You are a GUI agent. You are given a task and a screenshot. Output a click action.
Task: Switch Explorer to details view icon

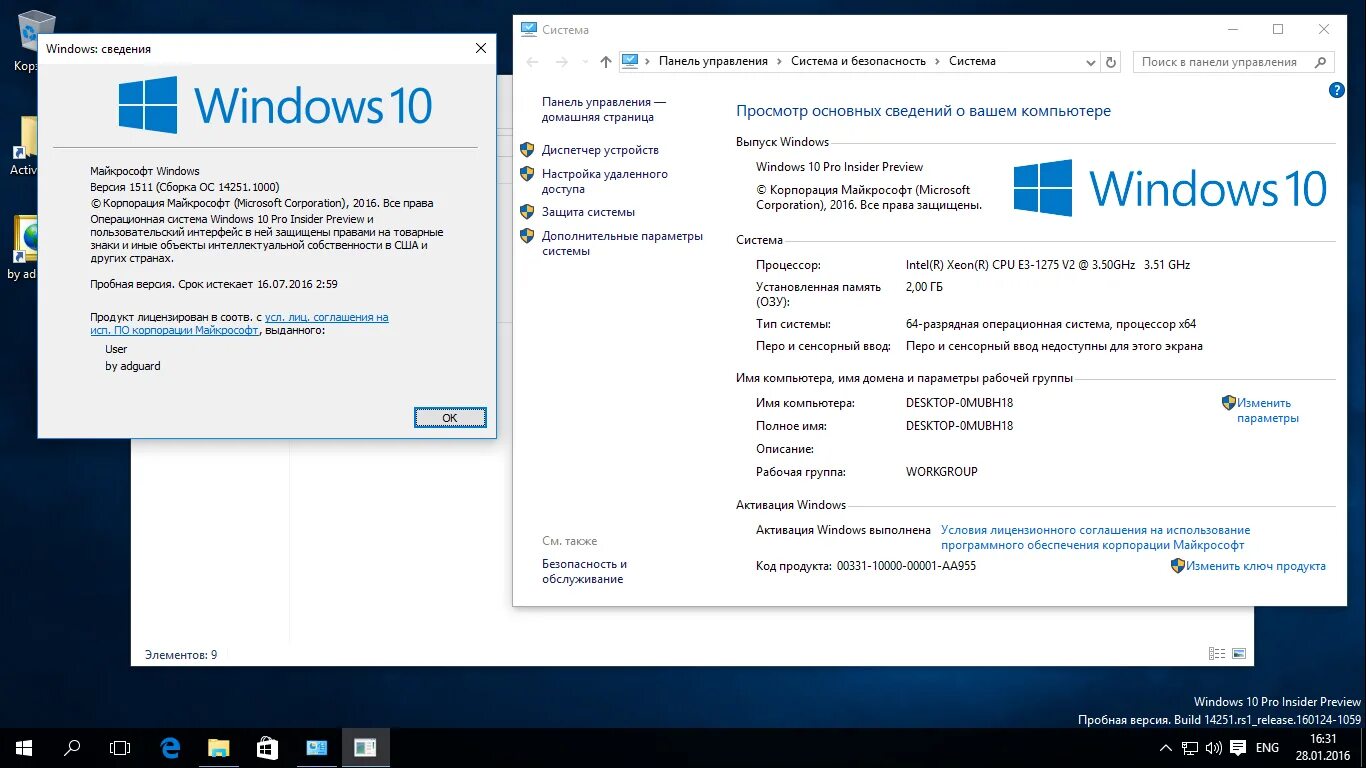1217,654
